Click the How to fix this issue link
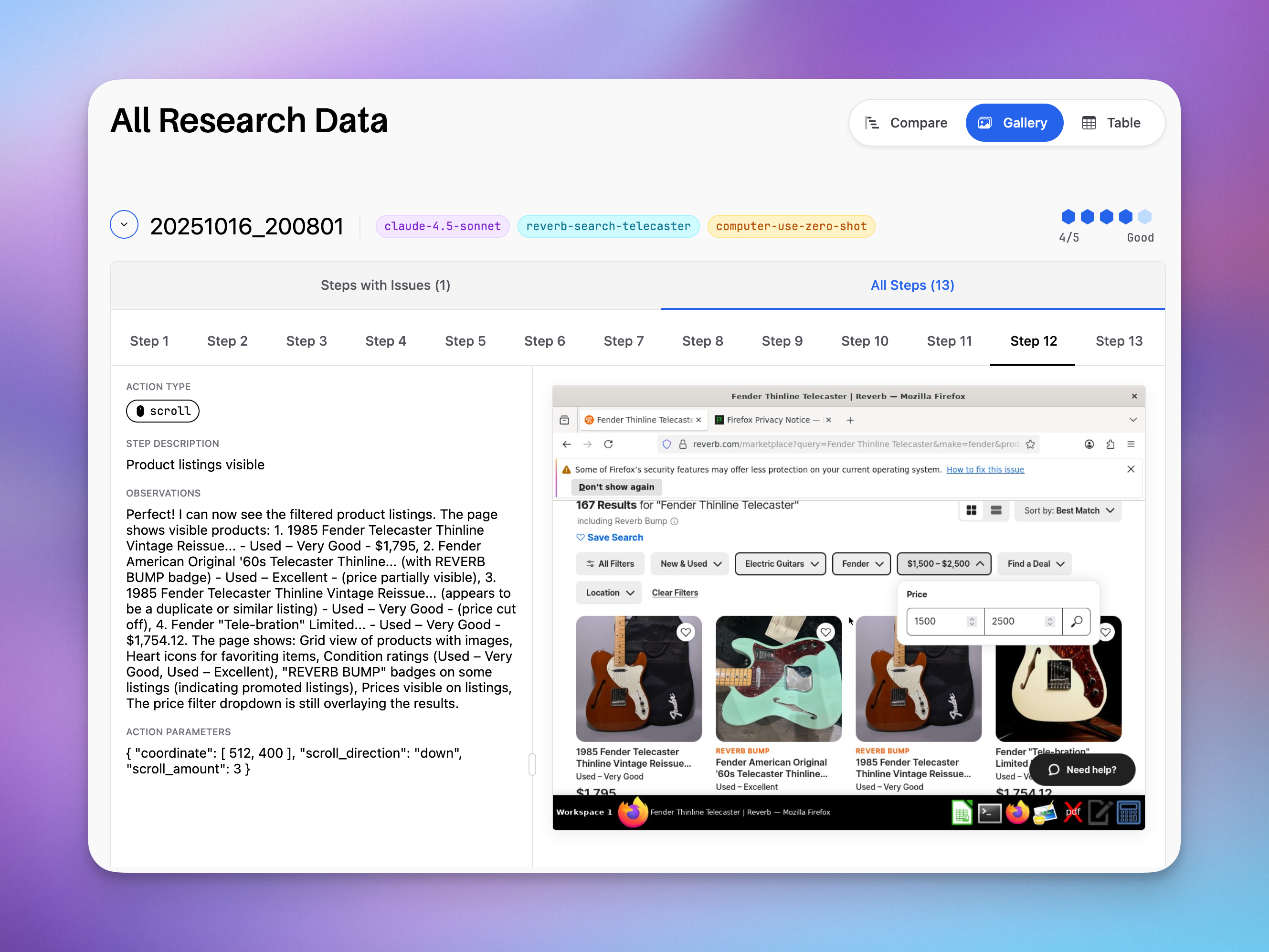Viewport: 1269px width, 952px height. click(x=985, y=469)
